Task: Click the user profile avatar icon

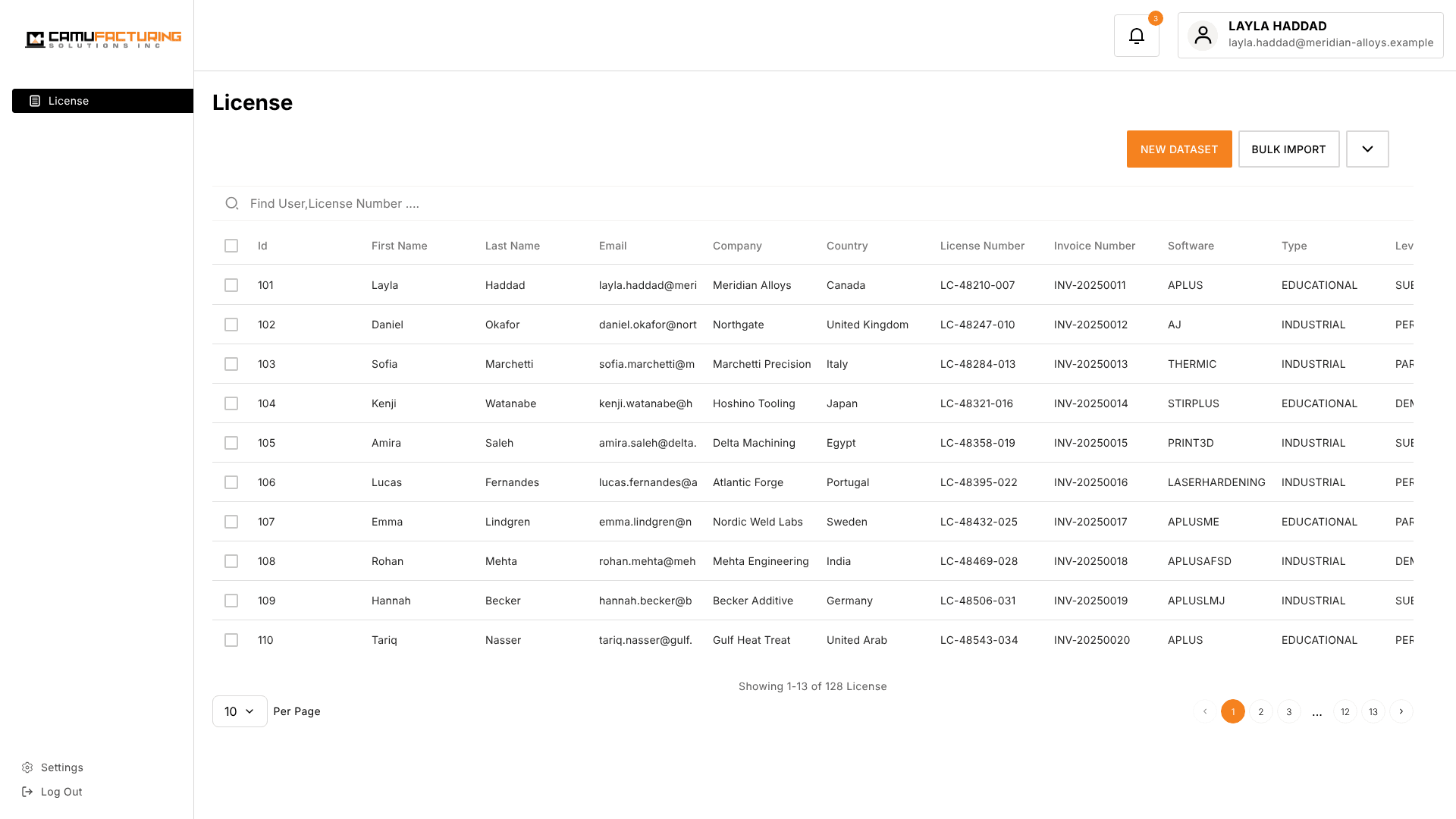Action: pyautogui.click(x=1203, y=36)
